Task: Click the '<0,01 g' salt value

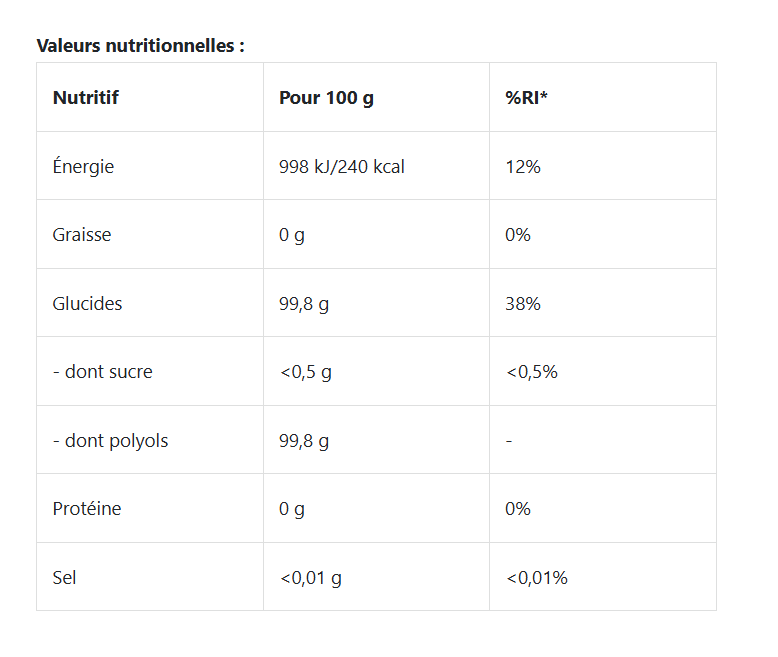Action: [x=310, y=578]
